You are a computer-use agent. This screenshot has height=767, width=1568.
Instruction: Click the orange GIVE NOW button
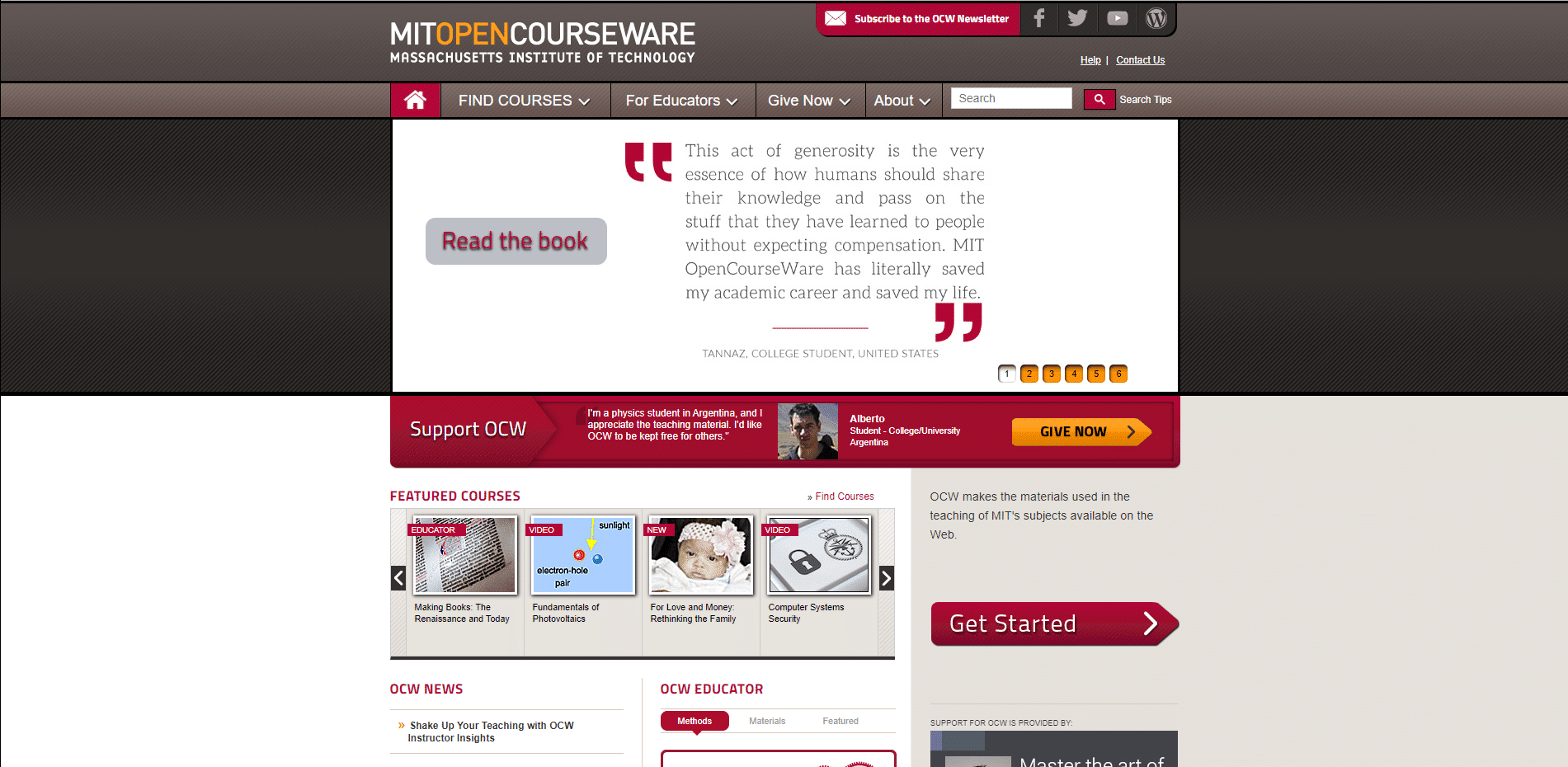tap(1081, 431)
